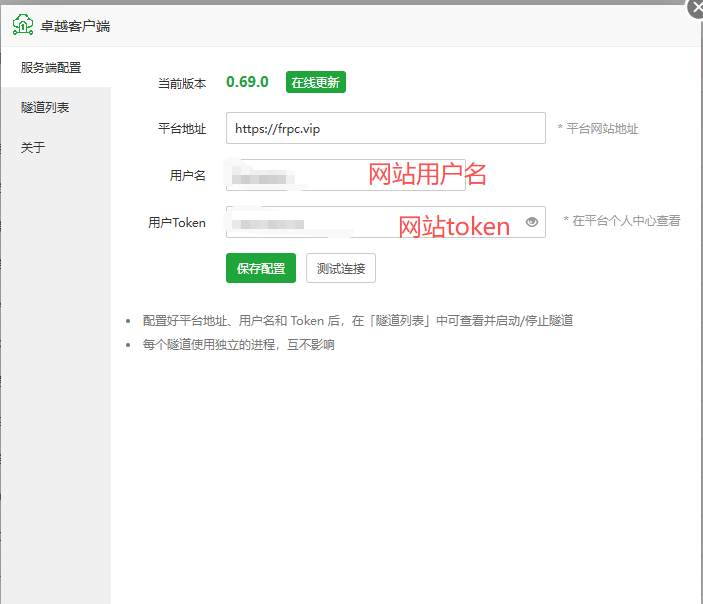Open the 关于 section
This screenshot has width=703, height=604.
coord(56,148)
